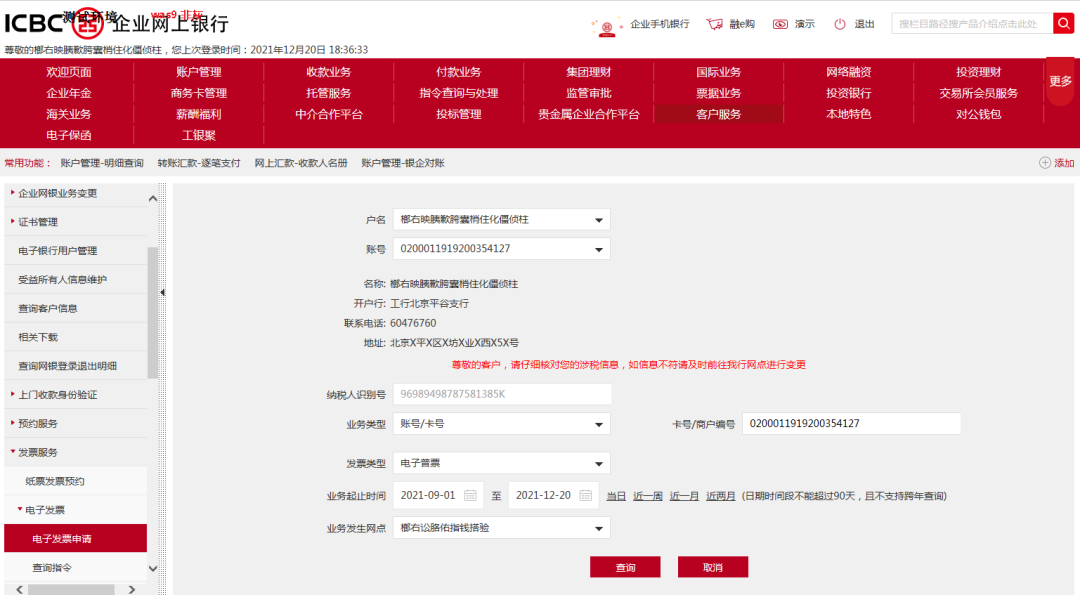Click the 融e购 shopping cart icon
Screen dimensions: 1080x595
(714, 23)
